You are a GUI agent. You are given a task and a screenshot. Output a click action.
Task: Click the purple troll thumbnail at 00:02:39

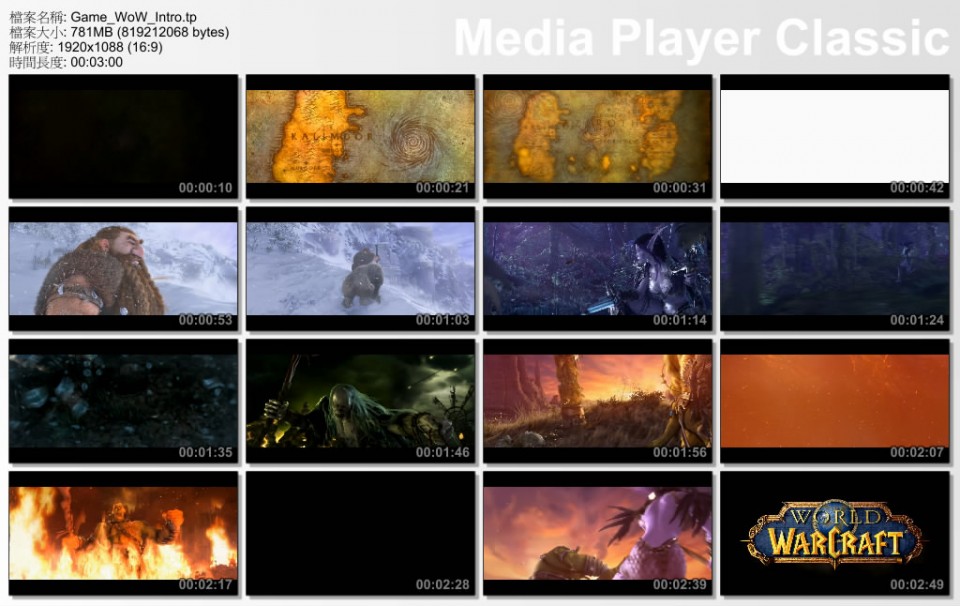click(x=598, y=533)
